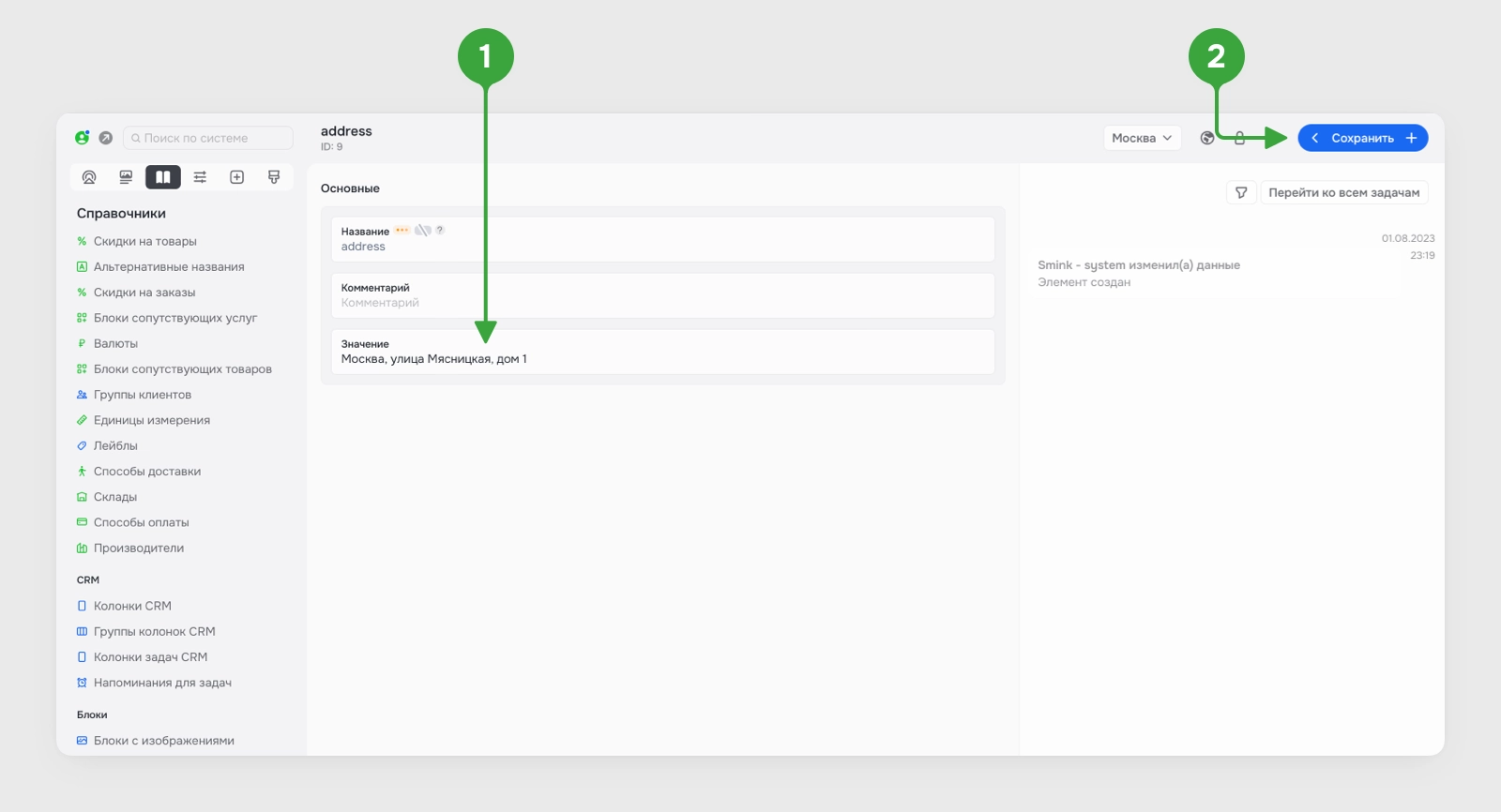Click the Значение field with Moscow address

[x=662, y=352]
